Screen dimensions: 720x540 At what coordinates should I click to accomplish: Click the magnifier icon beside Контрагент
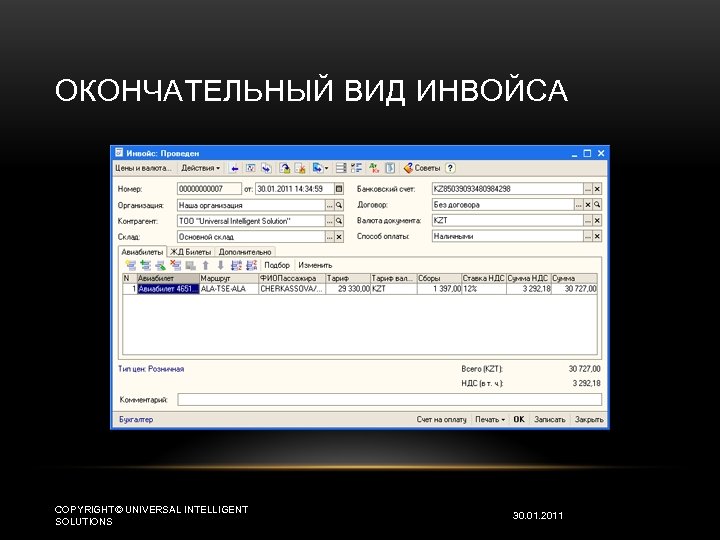(x=339, y=221)
